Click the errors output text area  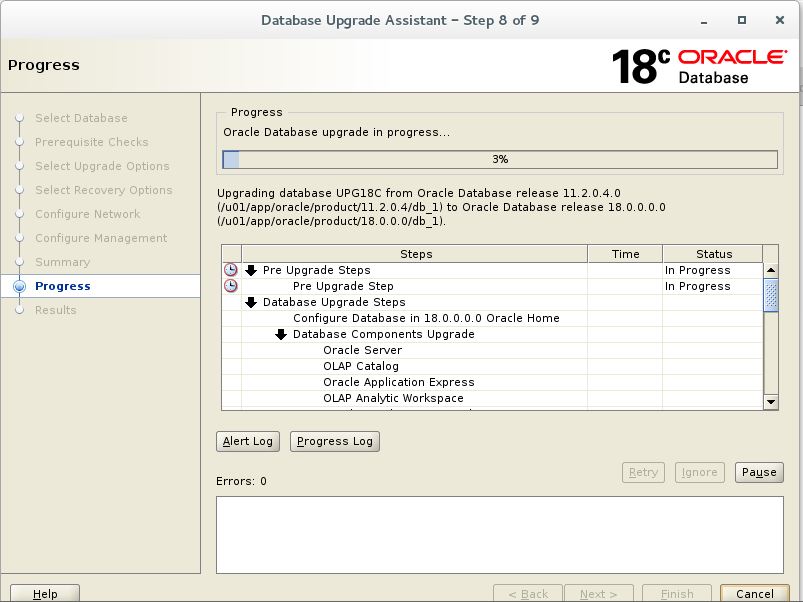500,534
